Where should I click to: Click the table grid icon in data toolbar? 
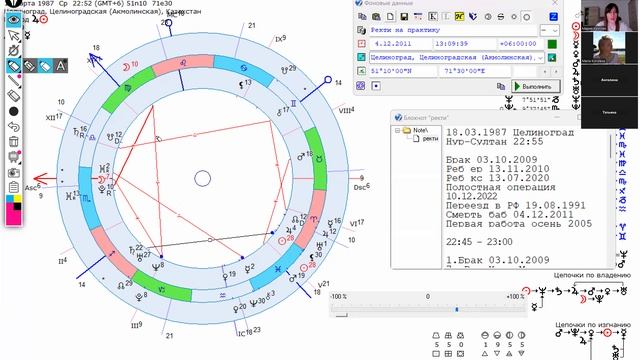click(x=418, y=17)
